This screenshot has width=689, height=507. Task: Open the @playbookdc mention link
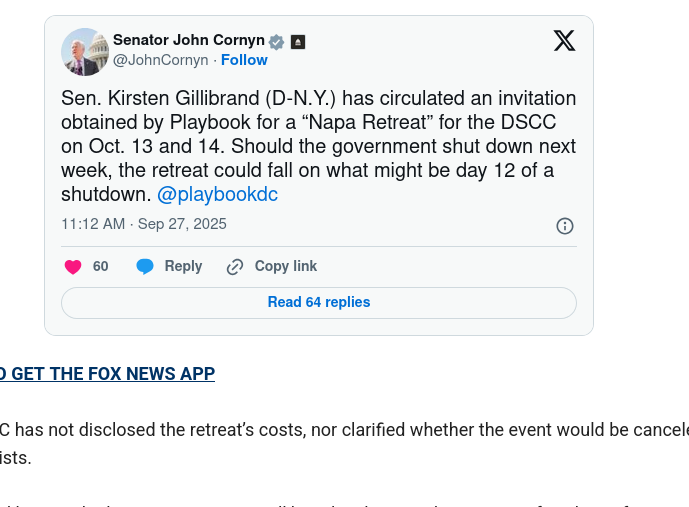[x=217, y=194]
